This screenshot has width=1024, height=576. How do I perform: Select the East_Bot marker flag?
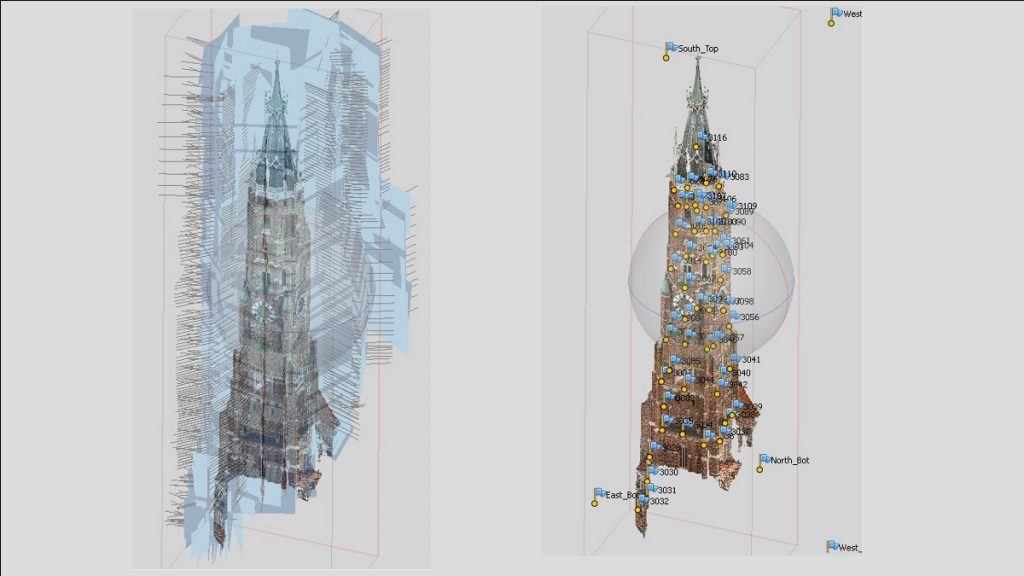pyautogui.click(x=600, y=494)
